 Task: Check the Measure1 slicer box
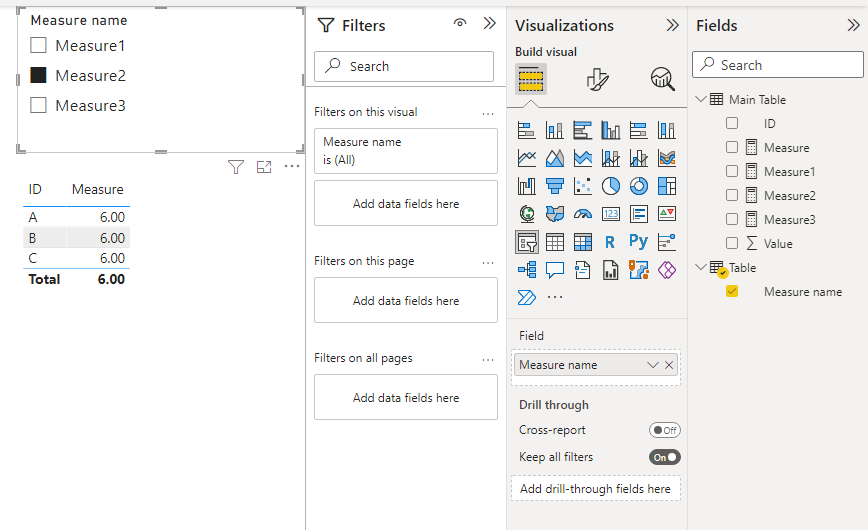tap(38, 45)
